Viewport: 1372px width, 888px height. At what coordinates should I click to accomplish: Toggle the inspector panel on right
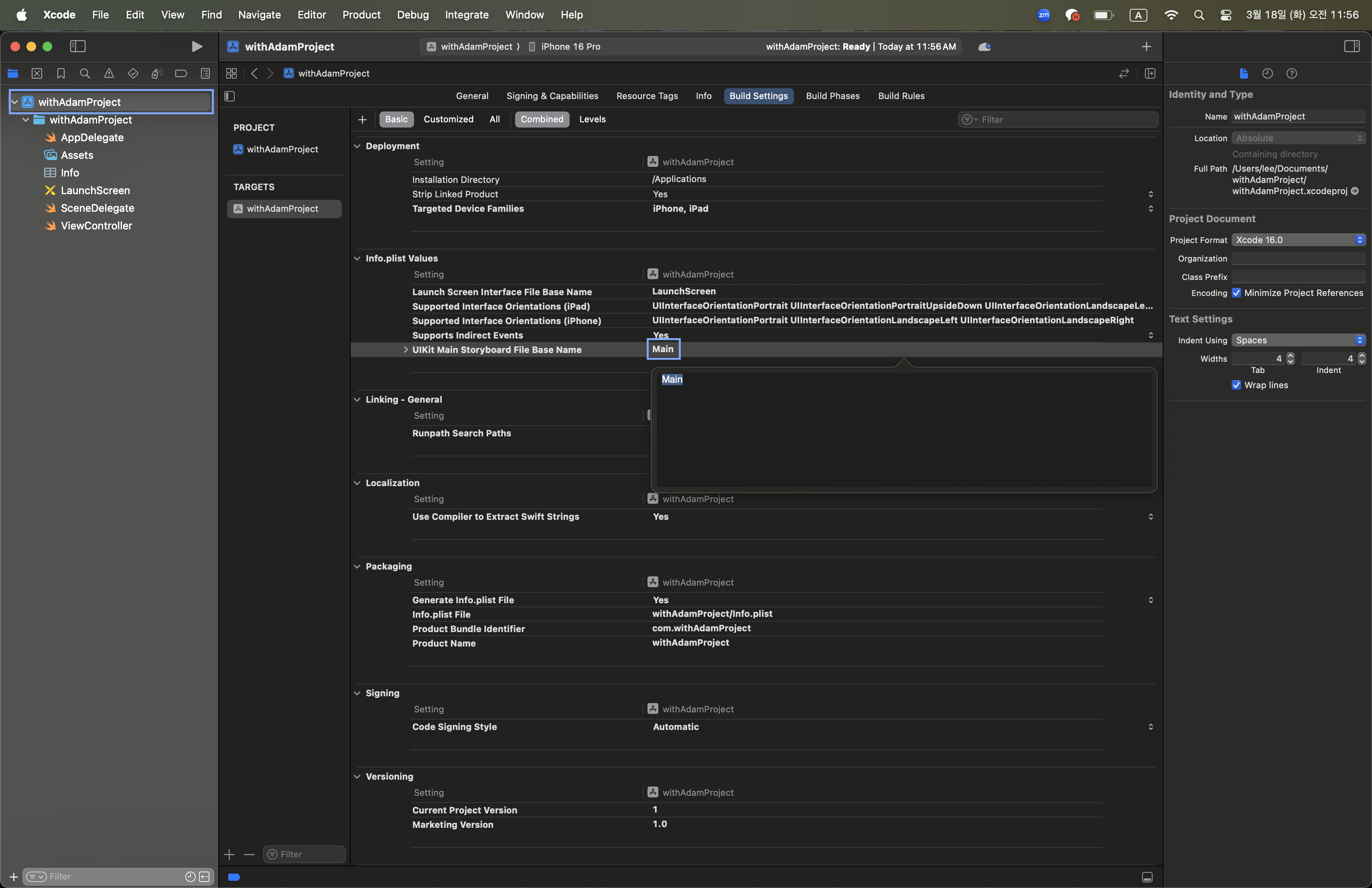[1352, 46]
